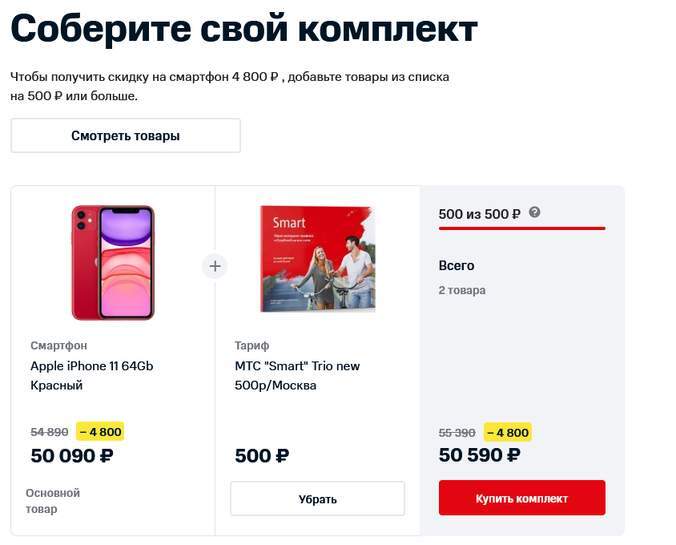Click the tariff price 500 ₽

[262, 456]
